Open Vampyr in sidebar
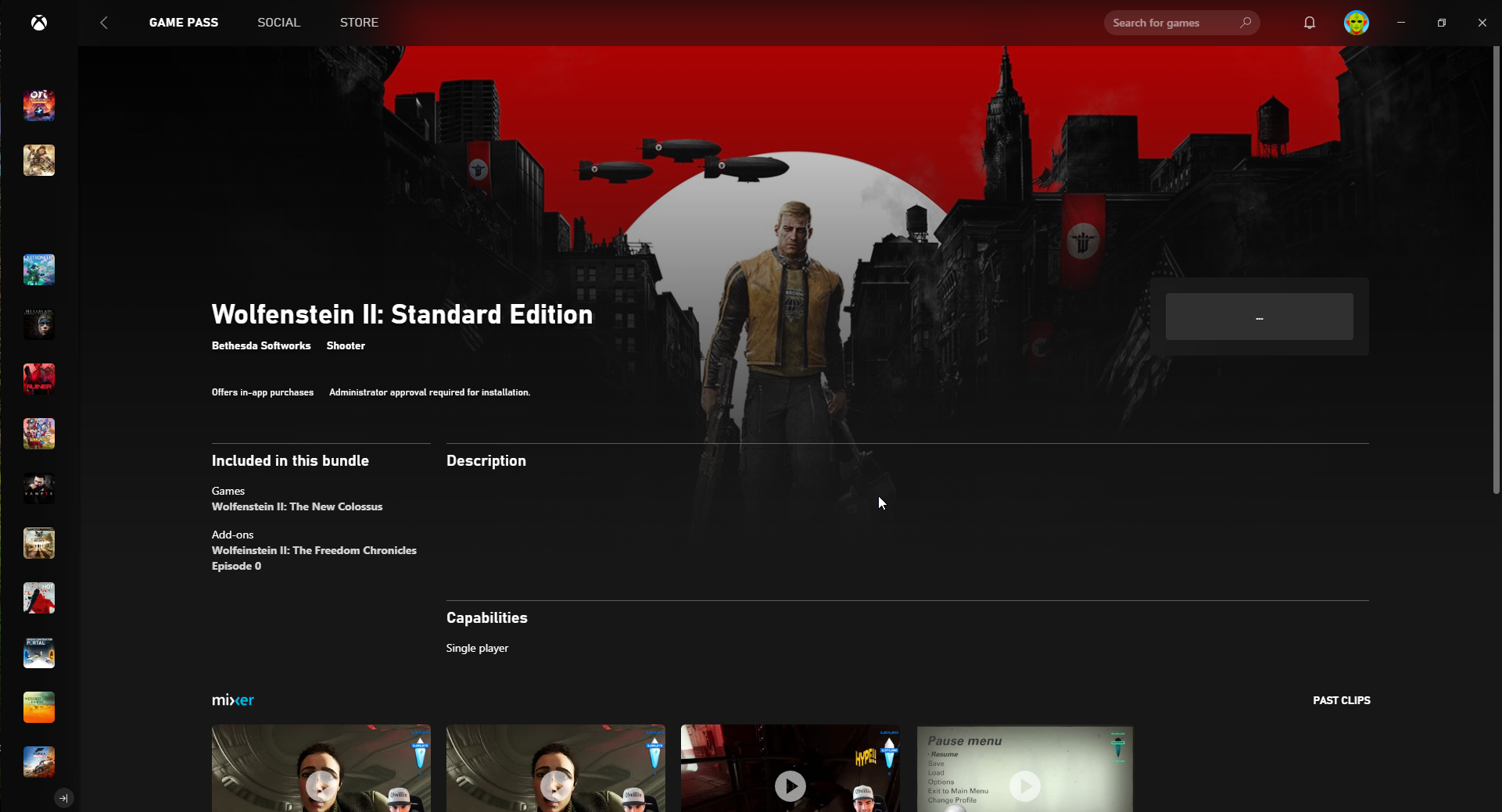This screenshot has height=812, width=1502. (x=39, y=488)
